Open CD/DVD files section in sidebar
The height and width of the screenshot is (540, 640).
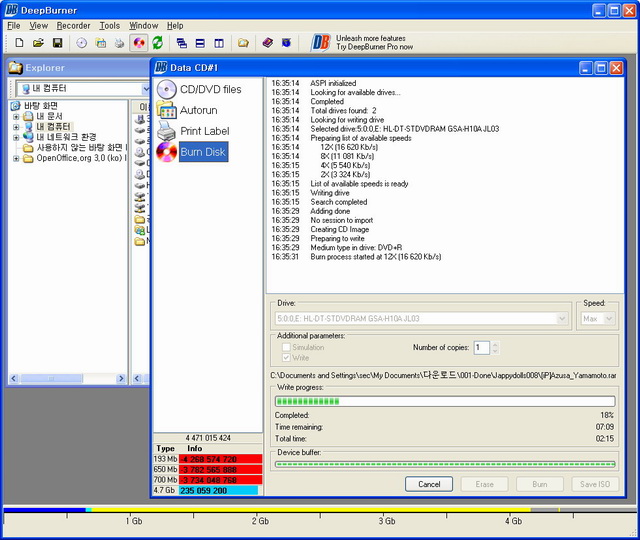click(x=200, y=89)
